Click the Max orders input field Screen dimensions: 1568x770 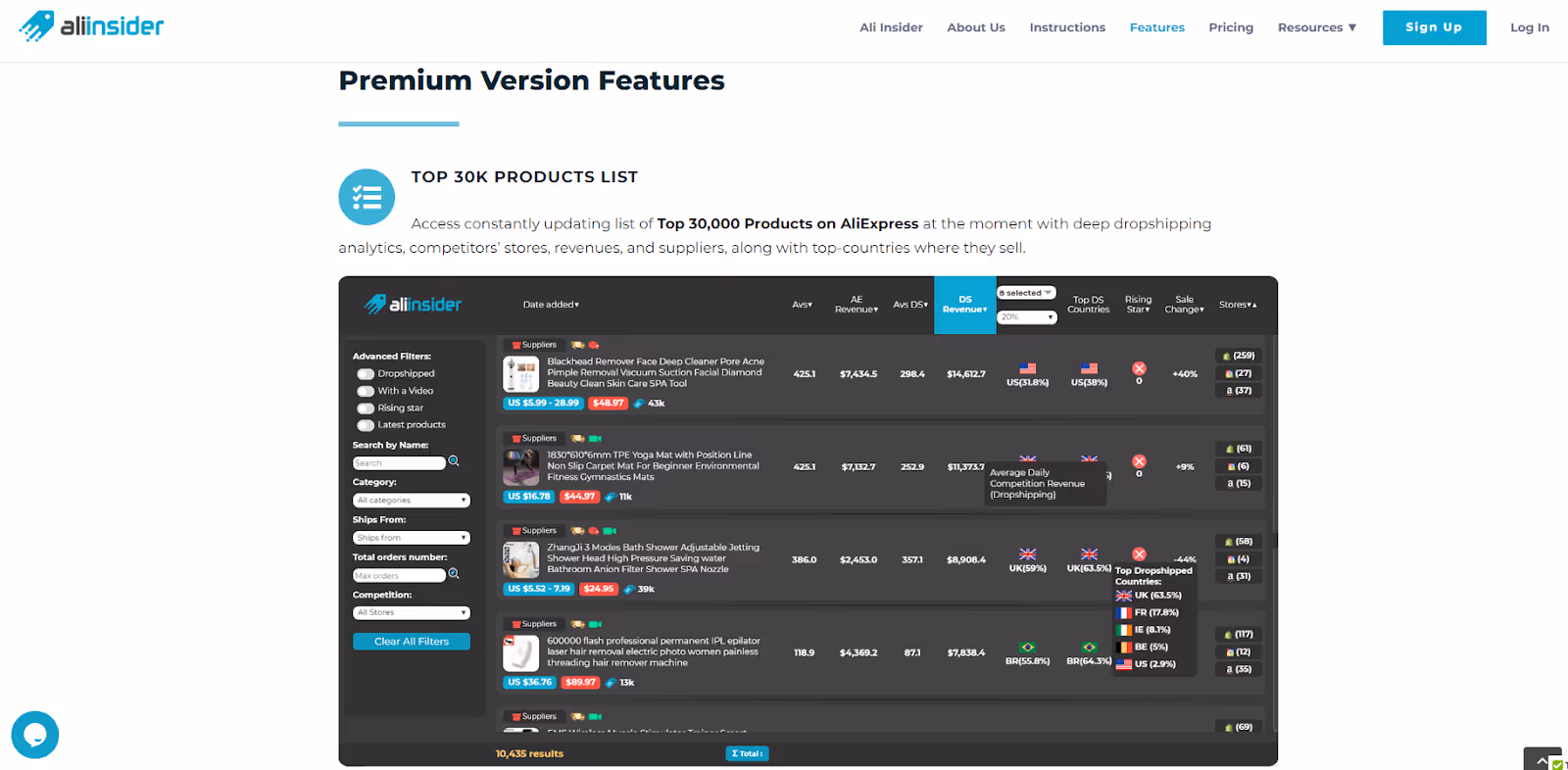point(399,576)
